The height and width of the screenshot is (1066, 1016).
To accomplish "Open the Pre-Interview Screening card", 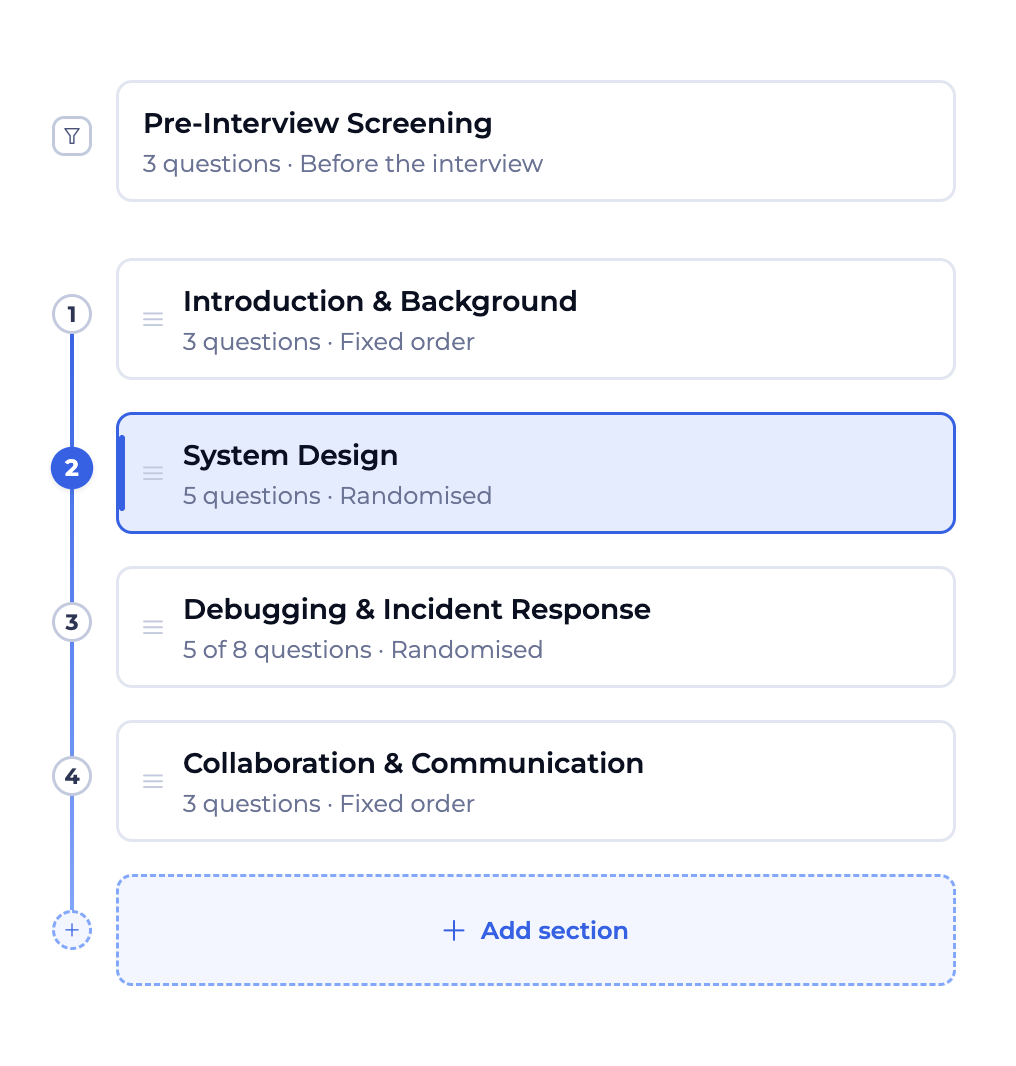I will pyautogui.click(x=536, y=141).
